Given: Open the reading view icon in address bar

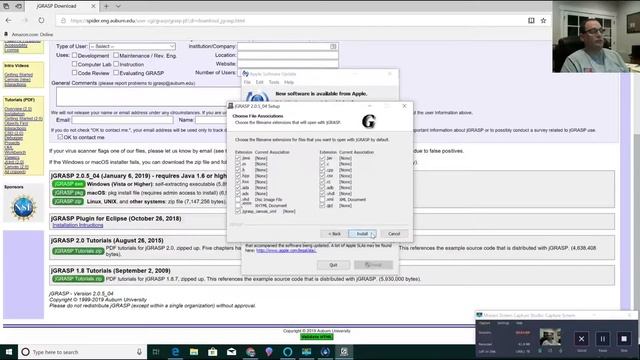Looking at the screenshot, I should (x=531, y=20).
